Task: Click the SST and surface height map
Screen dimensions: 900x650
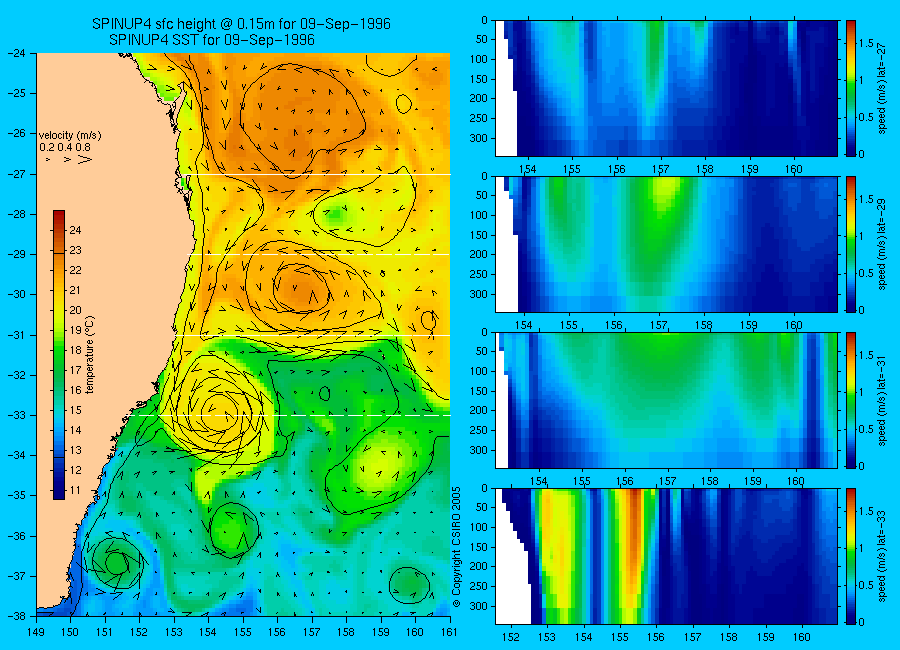Action: pyautogui.click(x=243, y=334)
